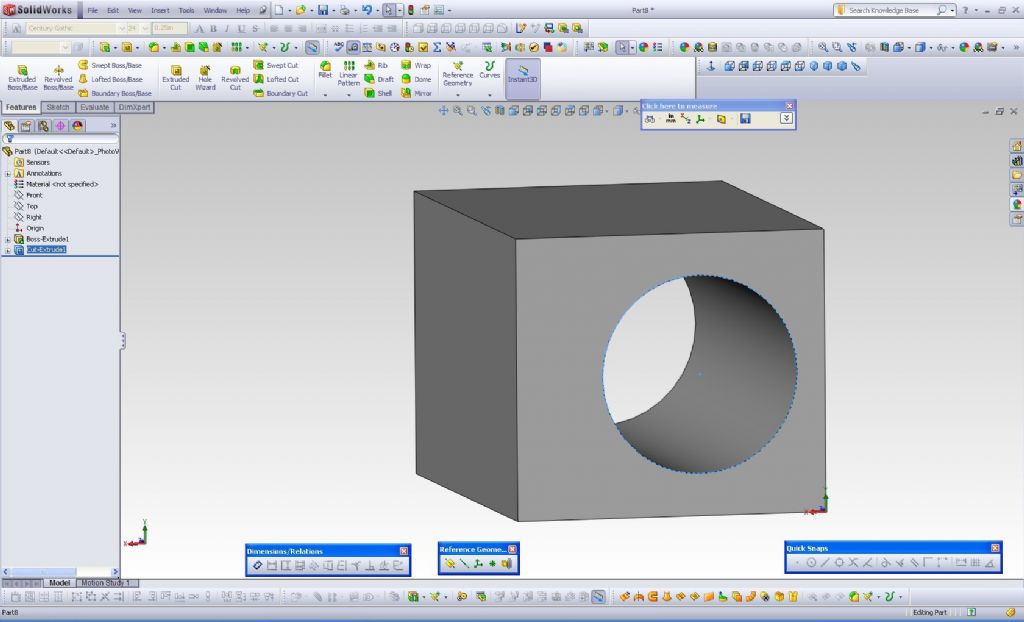Select the Boundary Cut tool

280,93
